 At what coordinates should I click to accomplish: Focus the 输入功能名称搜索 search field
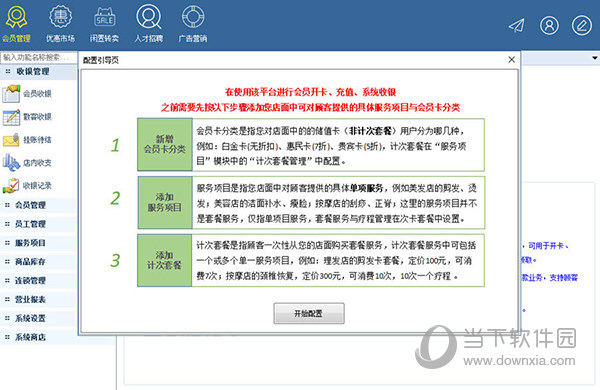[38, 57]
